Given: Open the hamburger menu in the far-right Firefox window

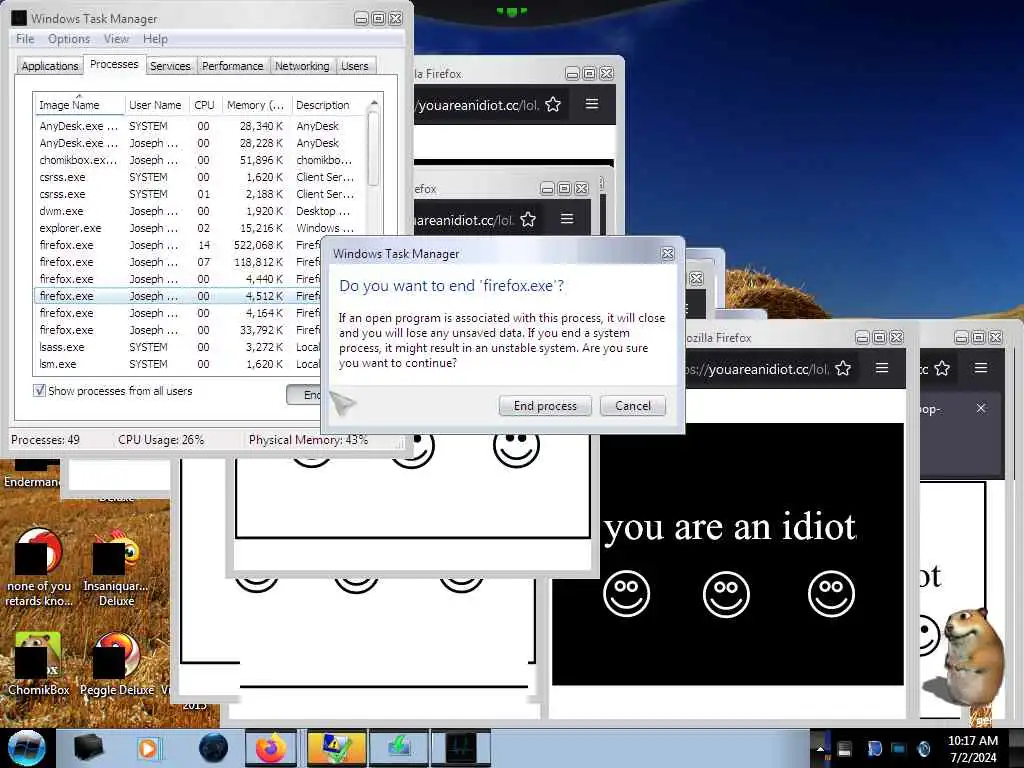Looking at the screenshot, I should [x=981, y=368].
